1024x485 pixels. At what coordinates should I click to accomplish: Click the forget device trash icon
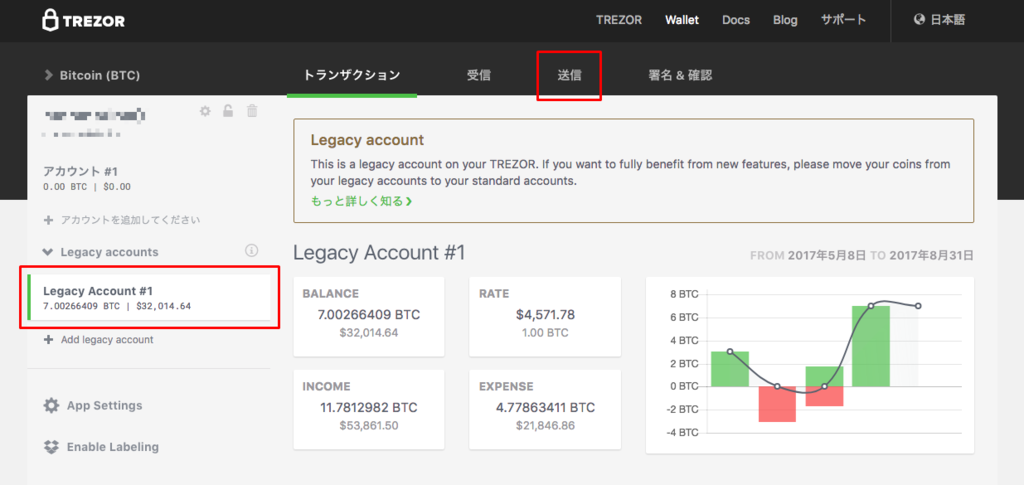[x=252, y=111]
